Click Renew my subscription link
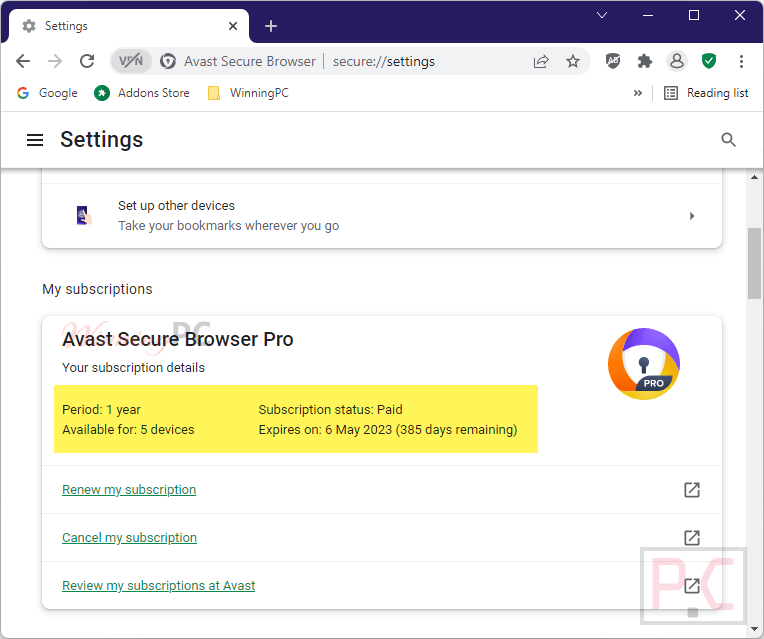764x639 pixels. [x=129, y=490]
